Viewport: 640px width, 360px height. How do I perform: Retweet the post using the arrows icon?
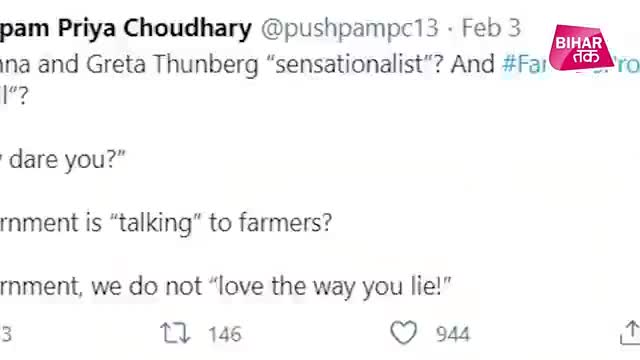click(x=175, y=333)
